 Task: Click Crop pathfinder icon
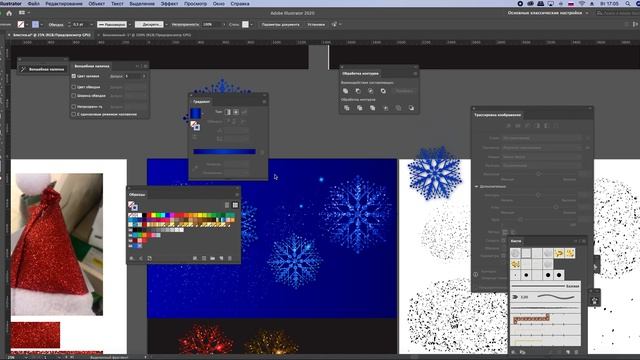[x=385, y=108]
